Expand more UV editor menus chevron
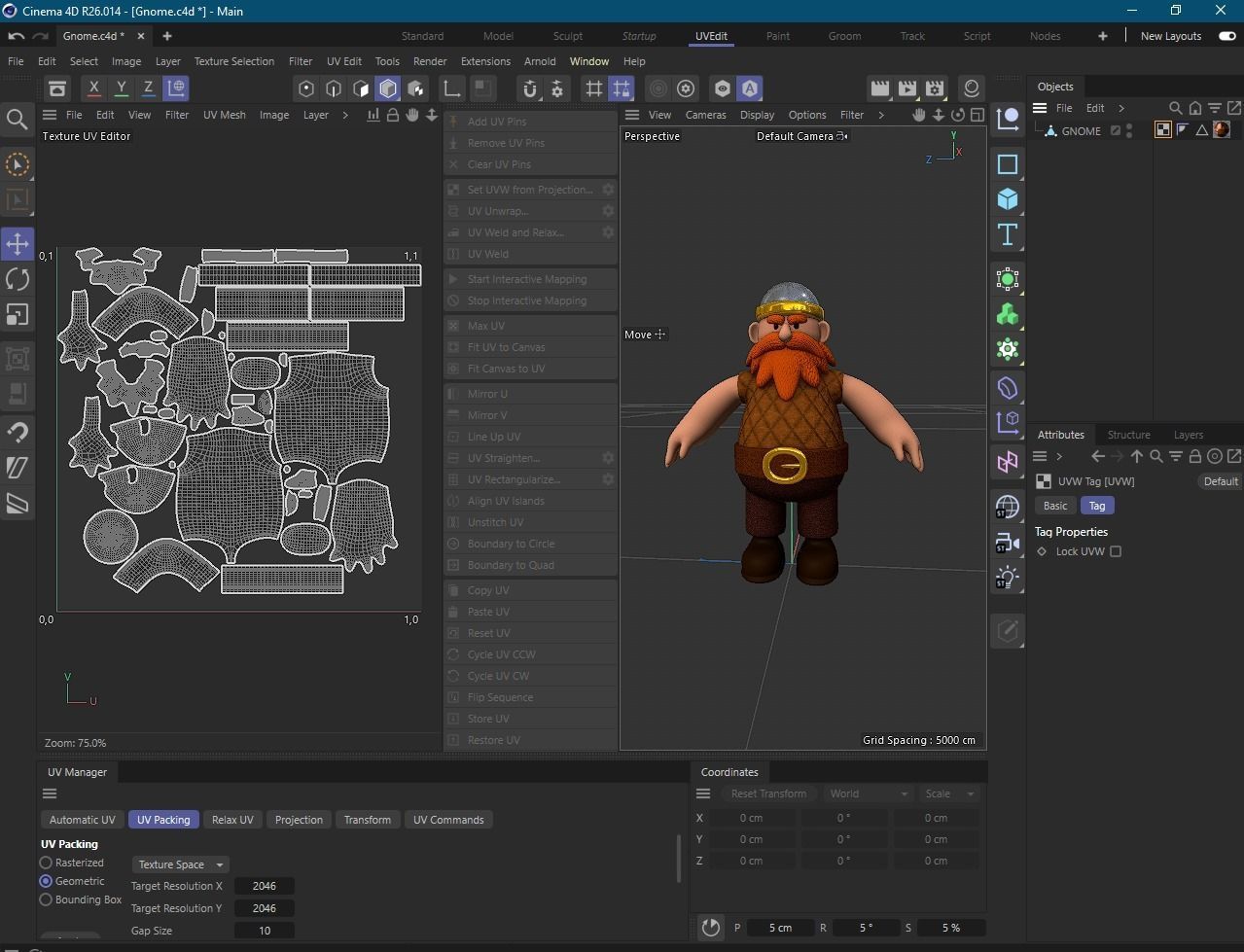 click(344, 115)
